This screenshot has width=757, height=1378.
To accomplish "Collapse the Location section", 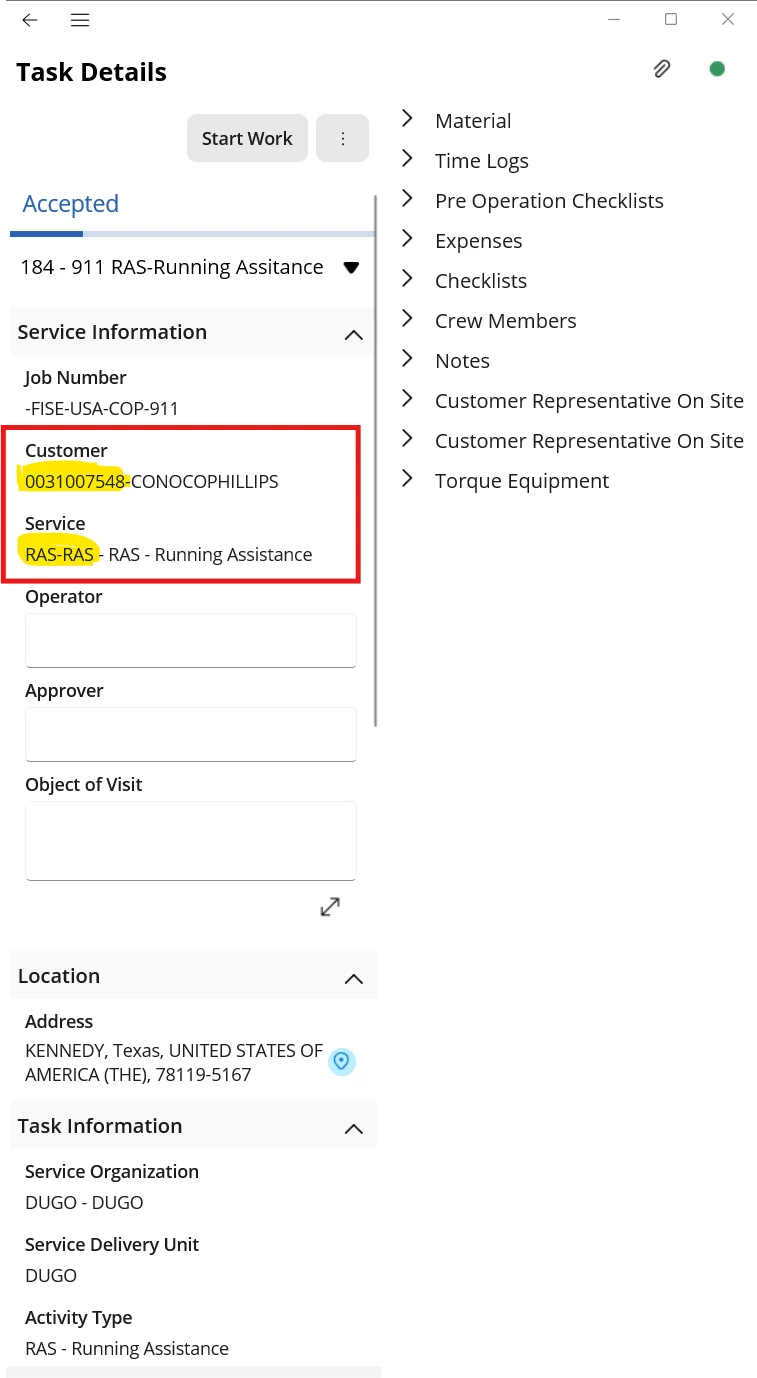I will click(x=353, y=978).
